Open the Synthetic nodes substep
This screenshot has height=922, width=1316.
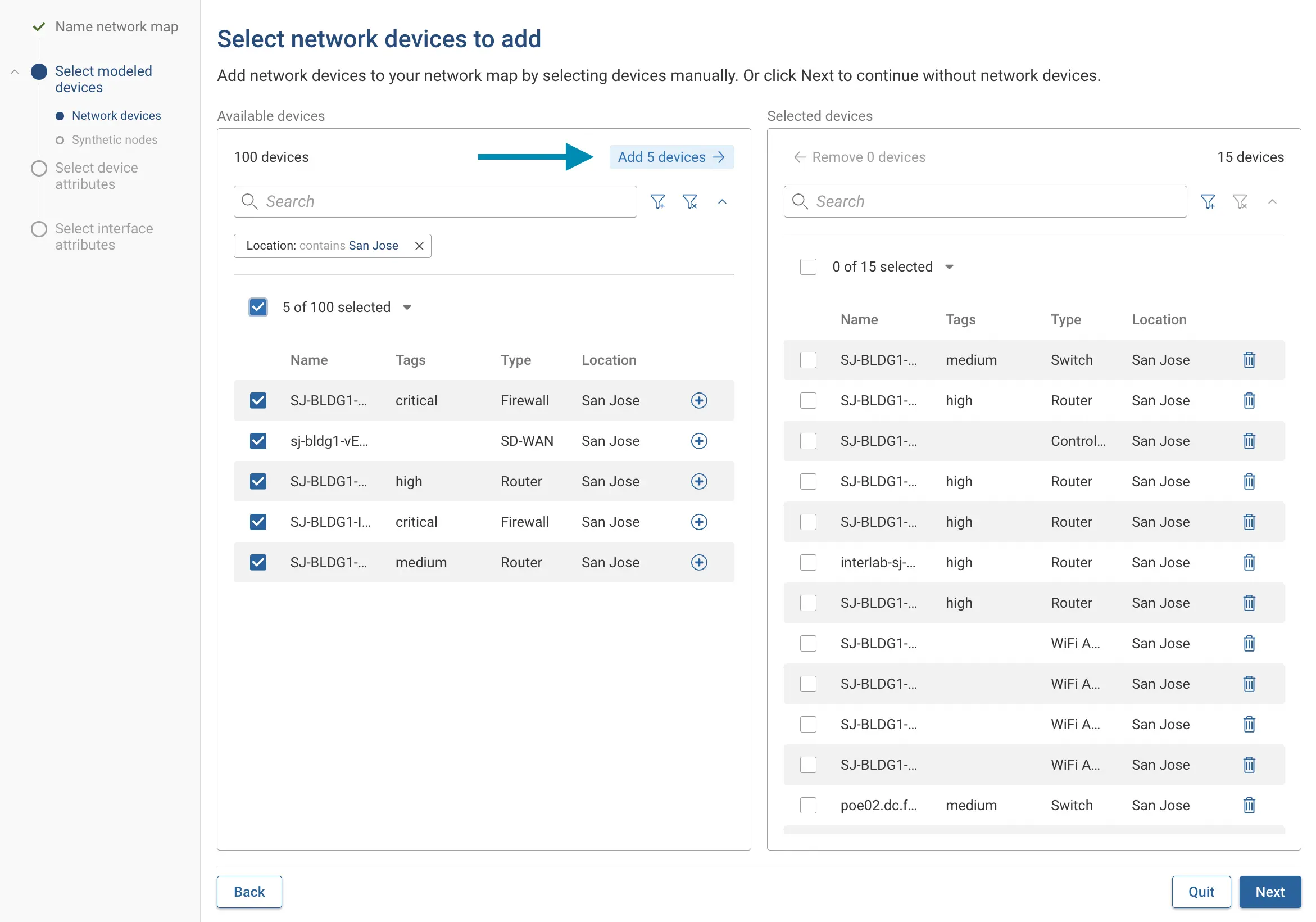tap(115, 140)
